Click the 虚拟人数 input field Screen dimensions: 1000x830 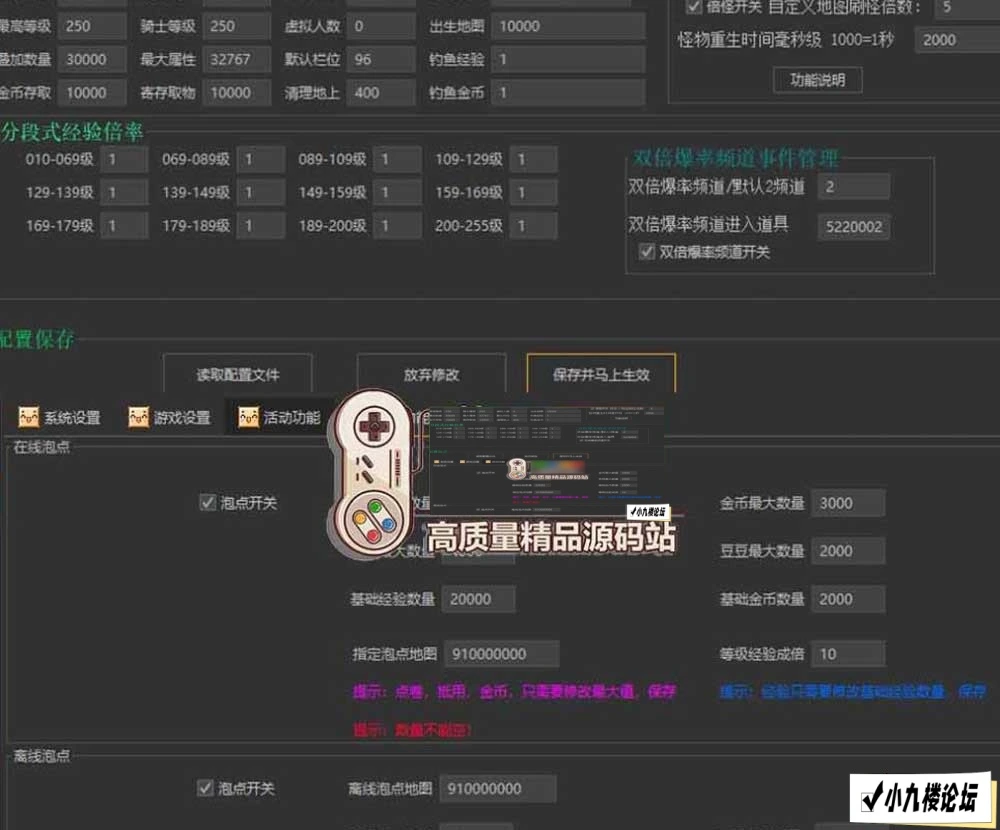click(381, 26)
